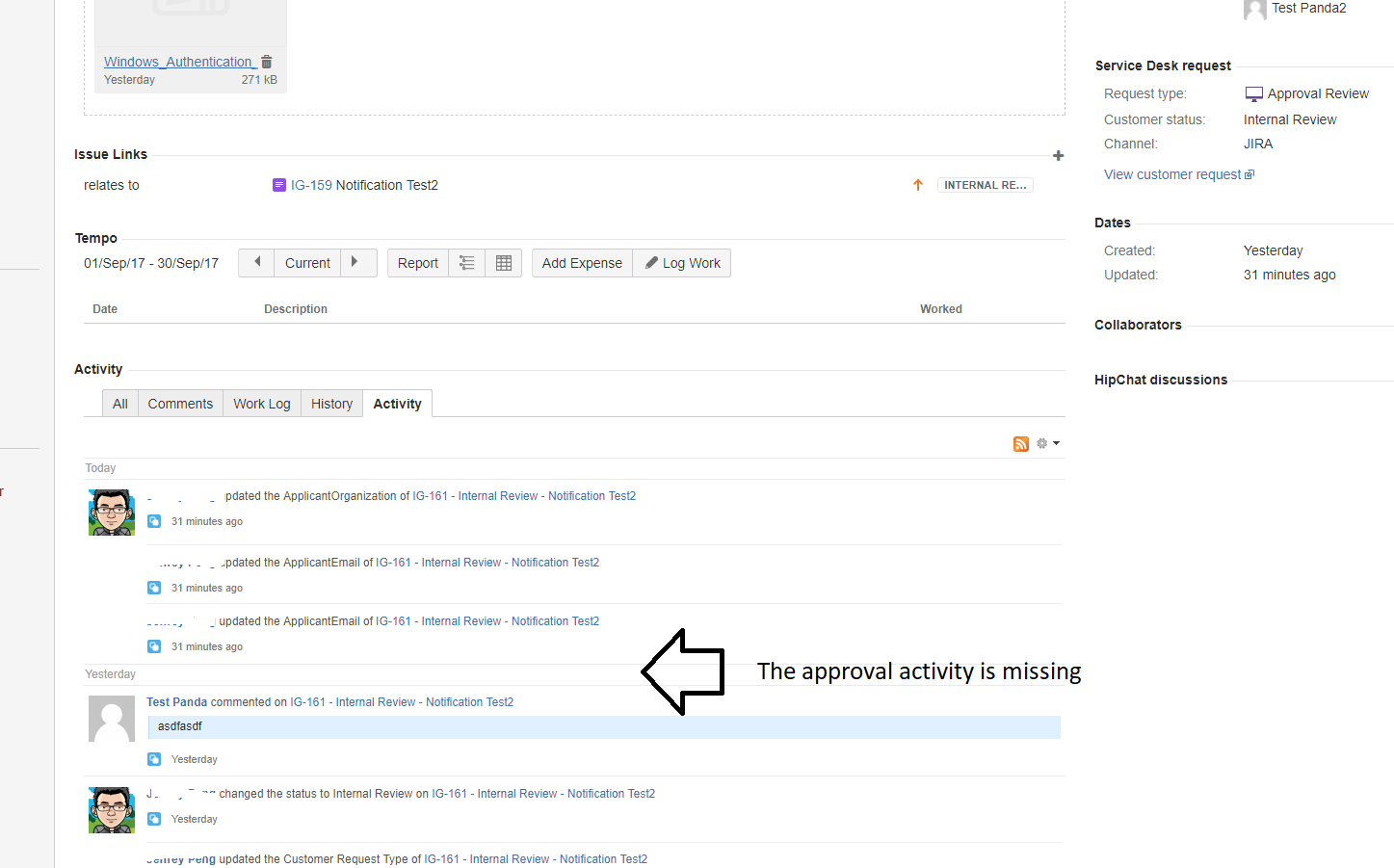Open IG-161 link in ApplicantOrganization activity entry

(x=524, y=496)
